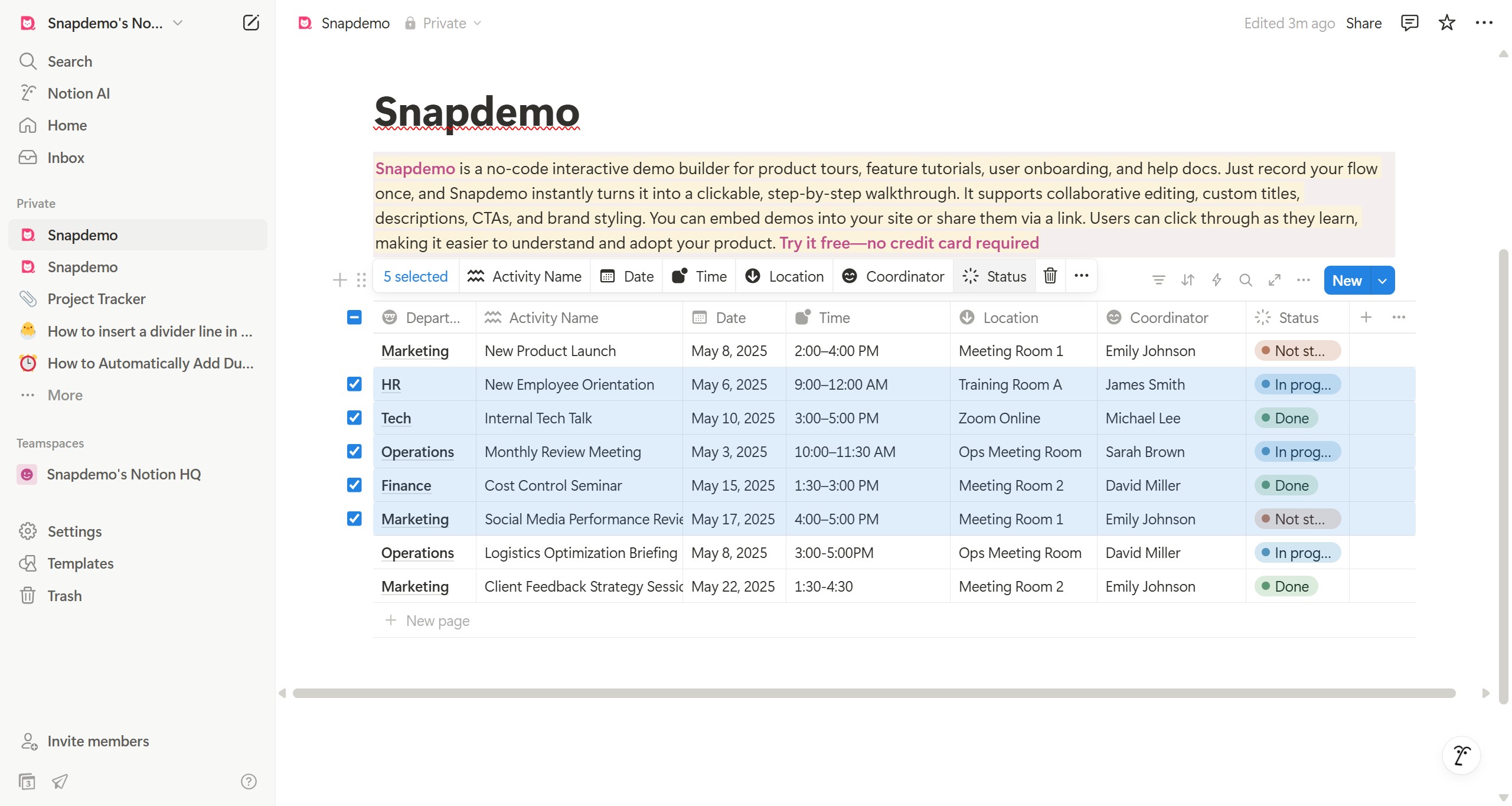Open more actions in selection toolbar

coord(1081,276)
